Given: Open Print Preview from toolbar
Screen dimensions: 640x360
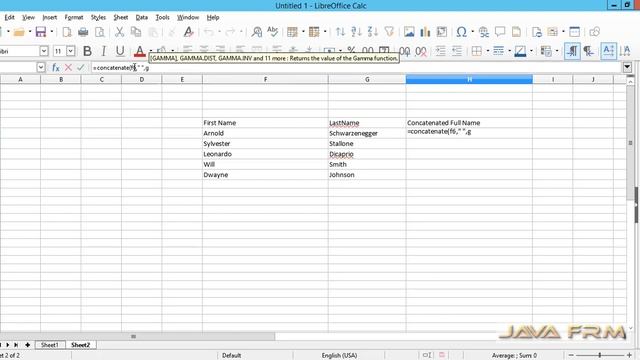Looking at the screenshot, I should click(100, 32).
